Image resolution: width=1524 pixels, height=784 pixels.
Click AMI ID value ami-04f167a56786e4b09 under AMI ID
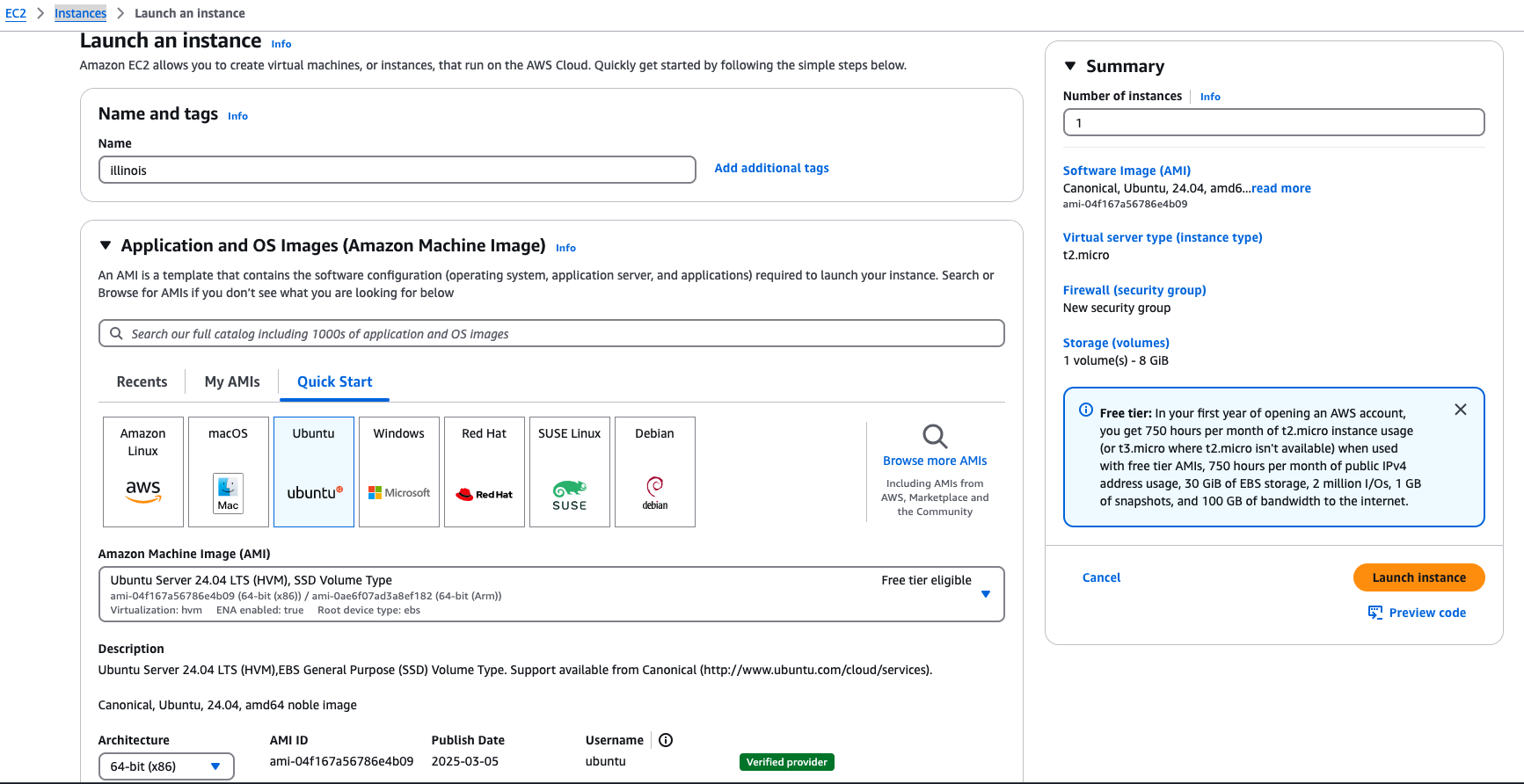(x=341, y=761)
